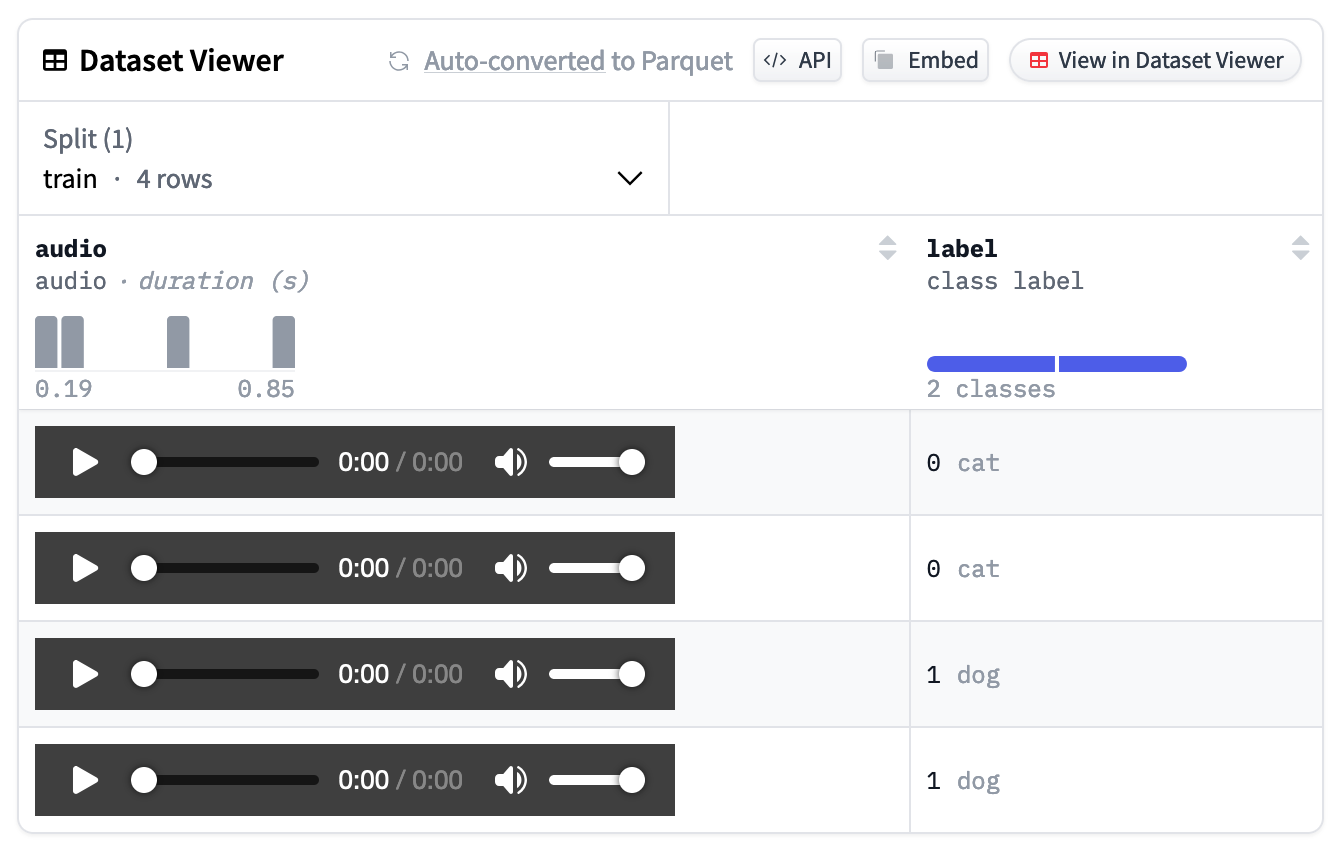Mute the fourth audio row's speaker
1342x858 pixels.
pos(511,780)
